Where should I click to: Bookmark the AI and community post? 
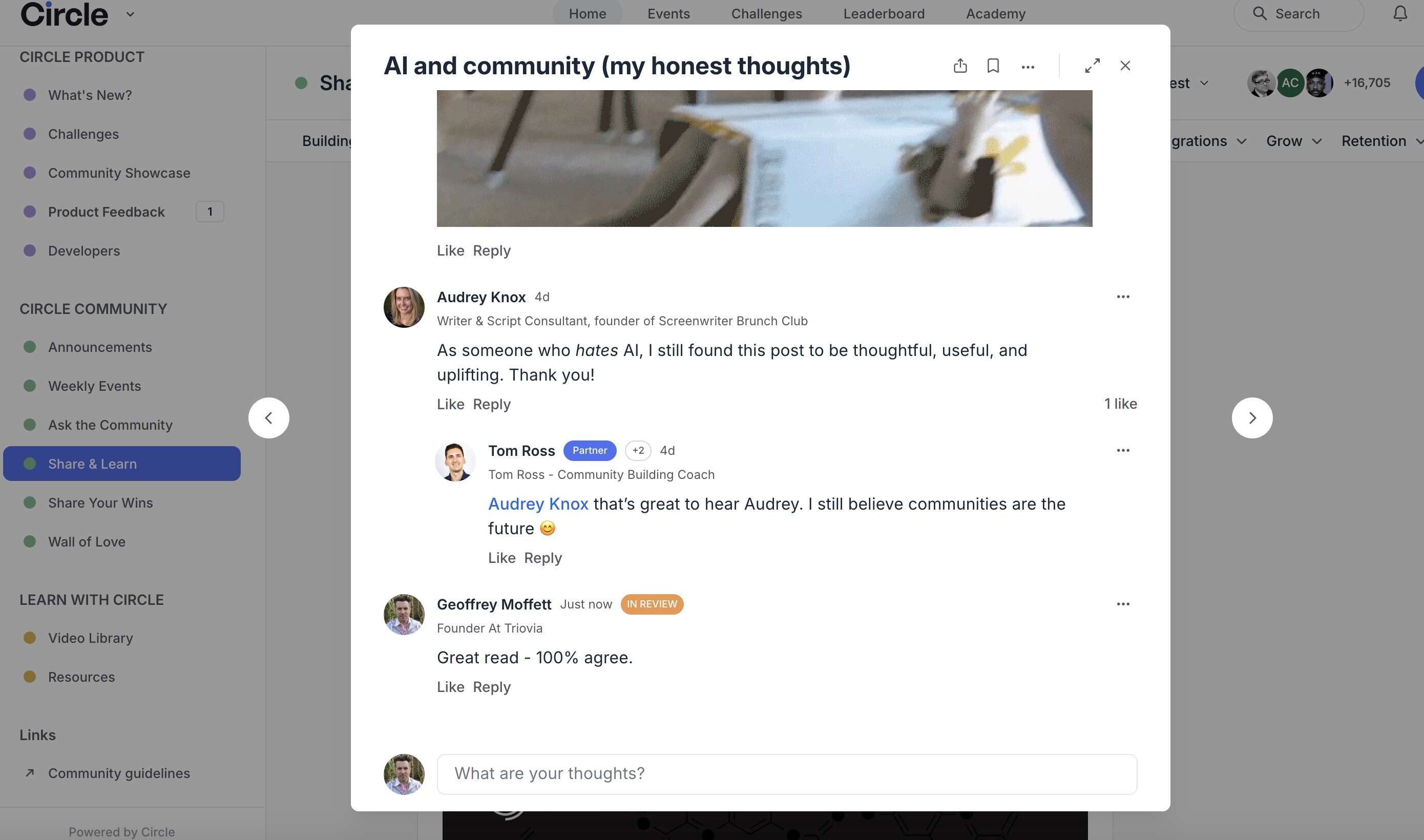(x=993, y=66)
